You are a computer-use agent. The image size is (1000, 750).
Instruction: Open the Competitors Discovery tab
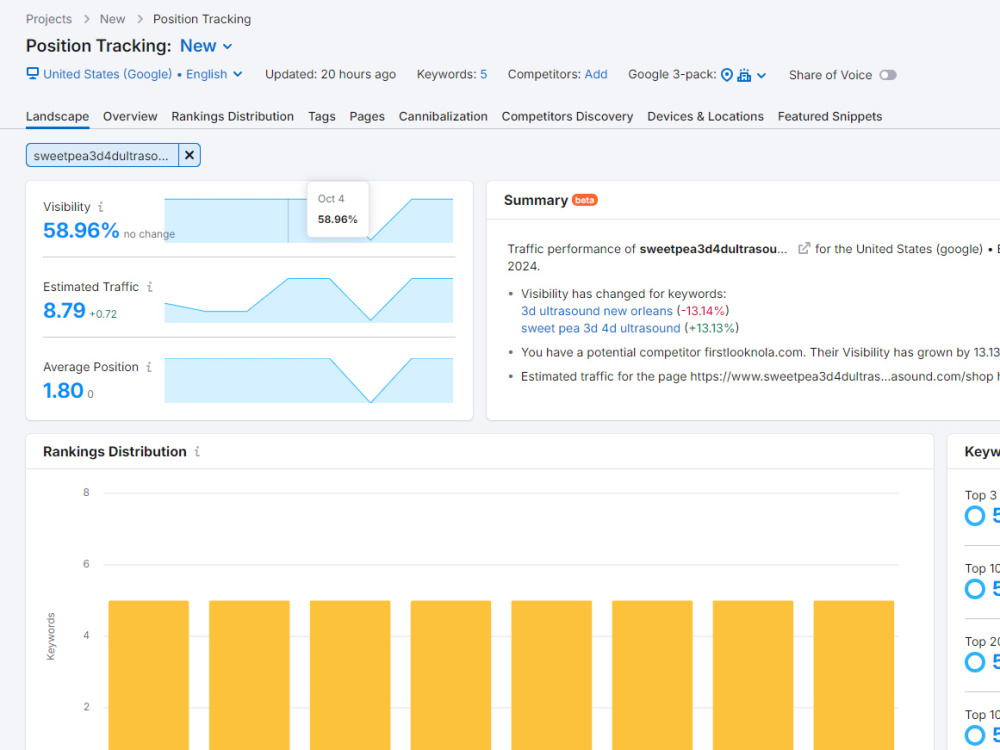coord(567,117)
